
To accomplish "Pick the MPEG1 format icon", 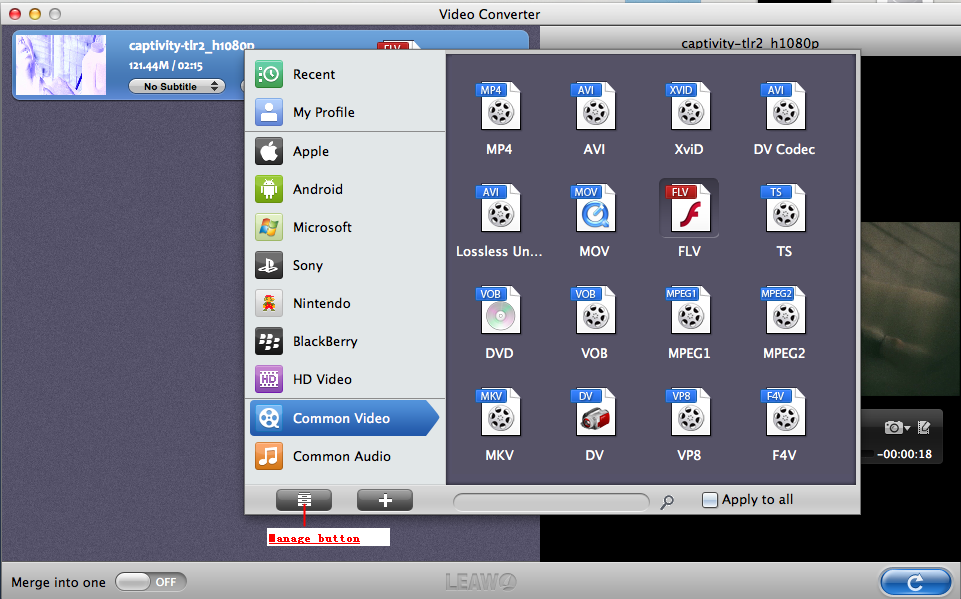I will 689,311.
